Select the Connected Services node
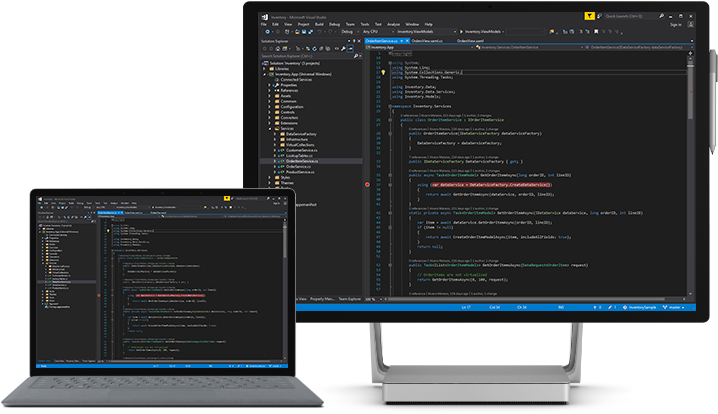 296,80
